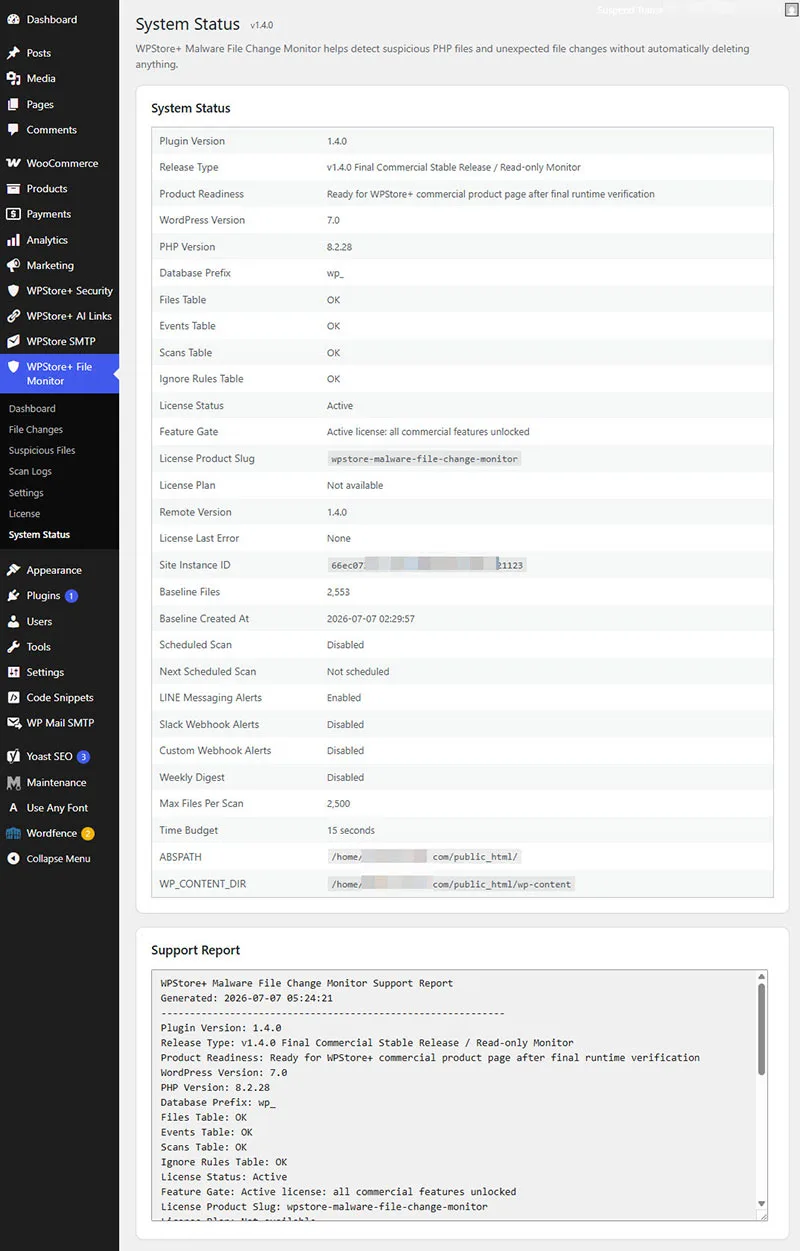This screenshot has height=1251, width=800.
Task: Click the WPStore+ File Monitor shield icon
Action: (13, 367)
